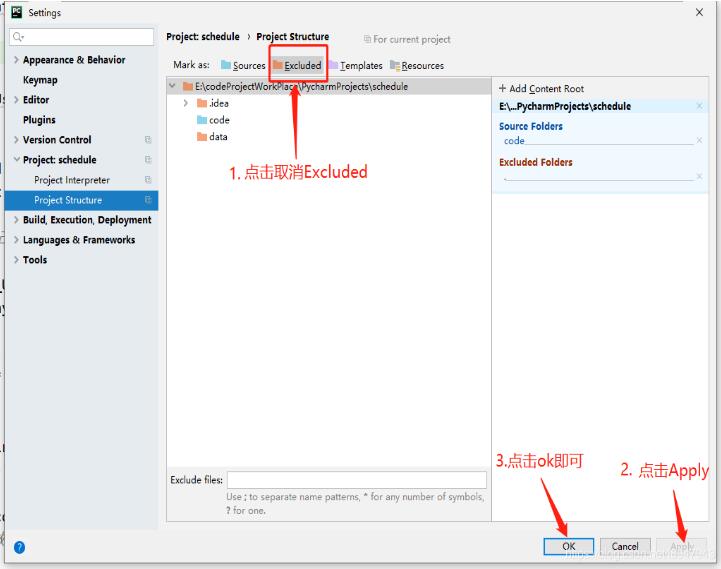Select Project Structure settings item
The image size is (721, 569).
[81, 200]
